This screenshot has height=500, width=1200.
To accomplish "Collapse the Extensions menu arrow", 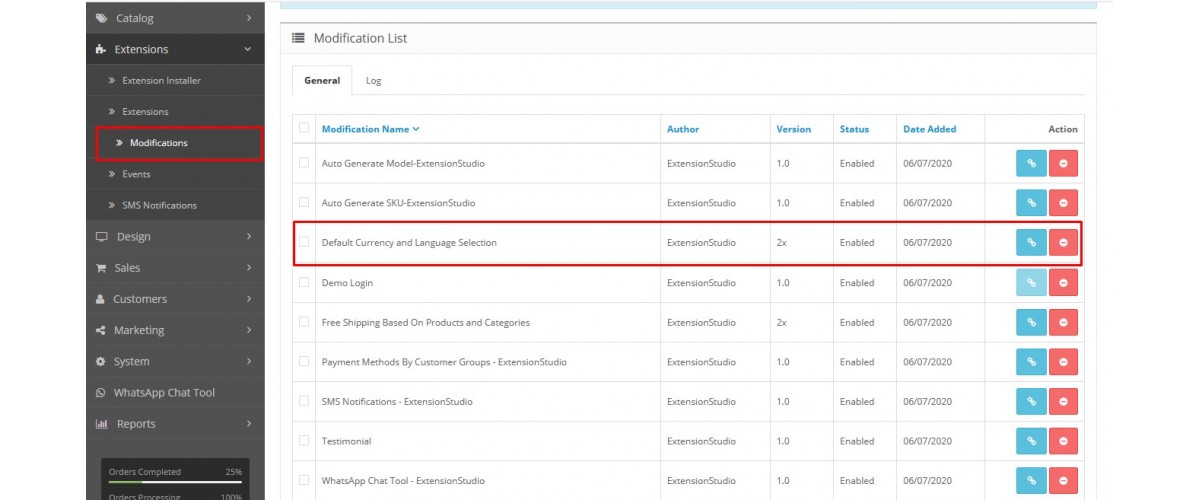I will point(248,49).
